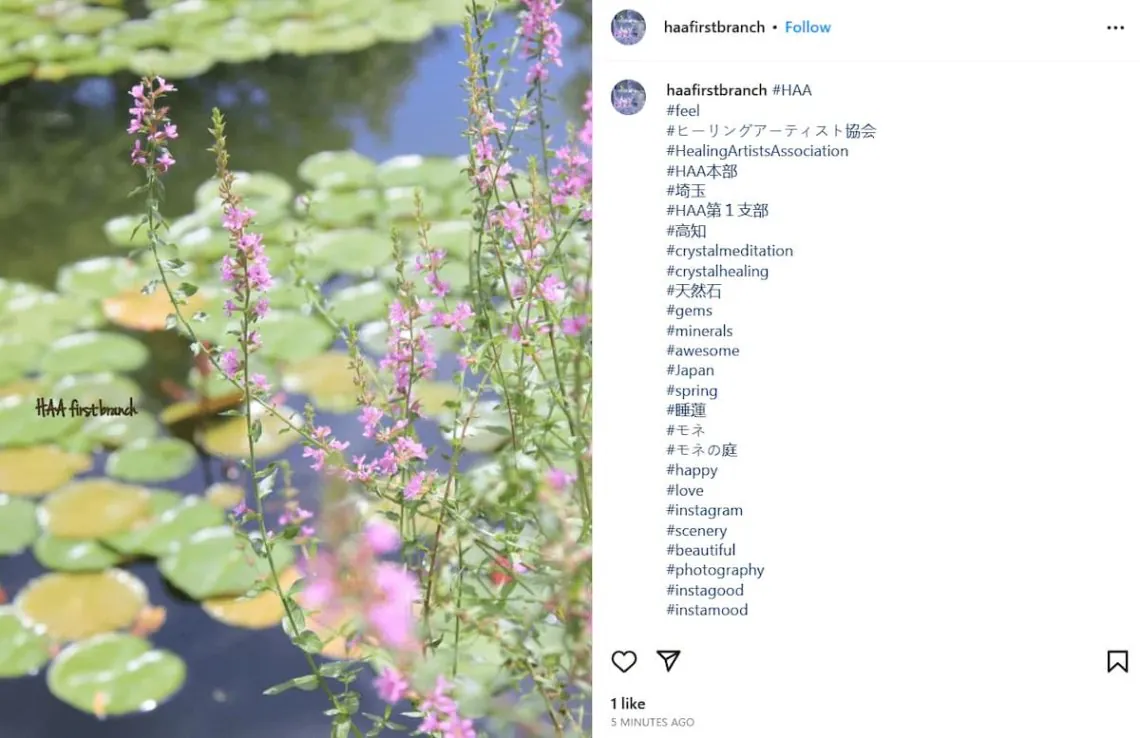1140x738 pixels.
Task: Save the post with the bookmark icon
Action: 1117,661
